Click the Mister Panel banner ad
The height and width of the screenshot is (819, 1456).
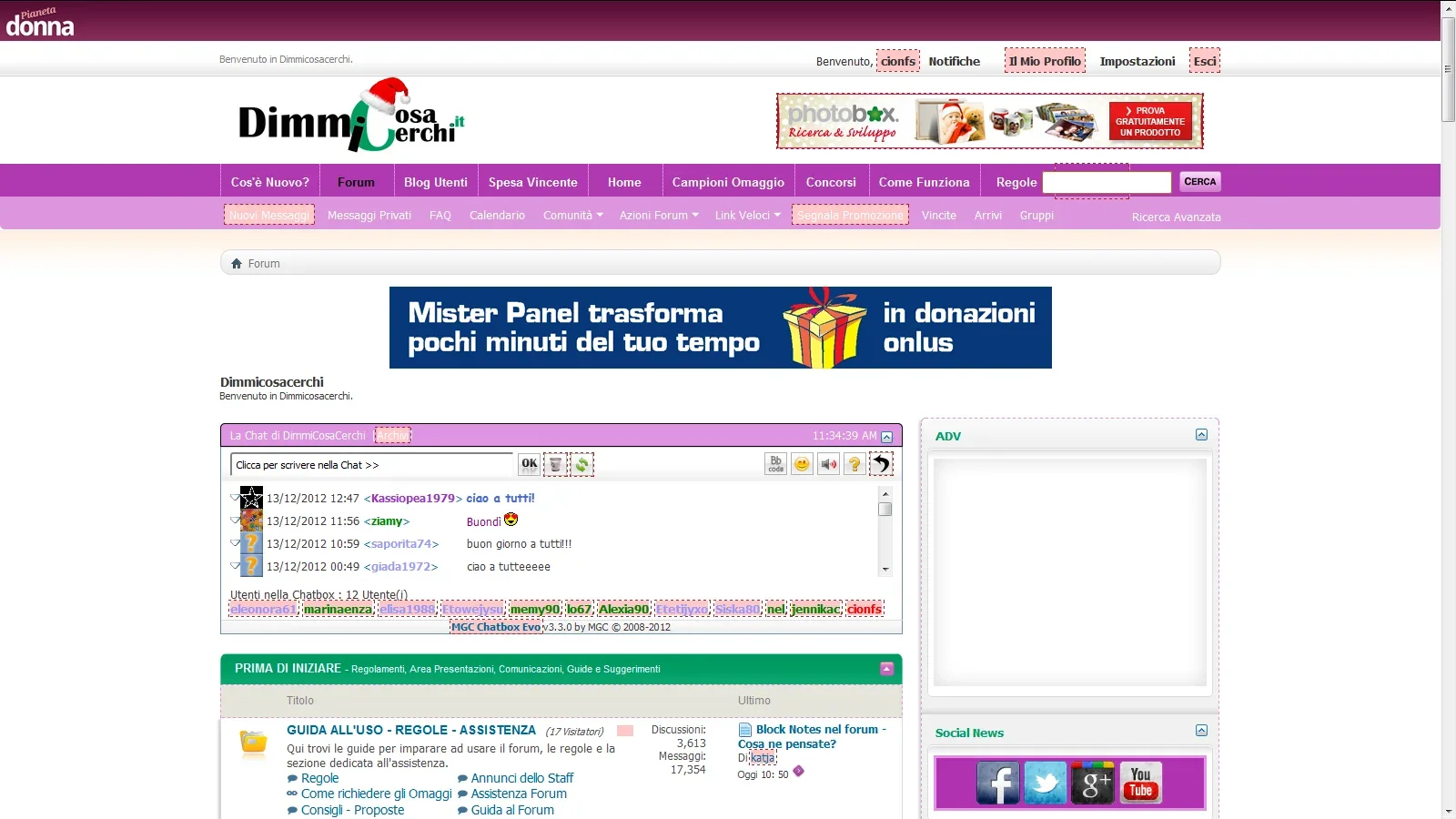721,328
